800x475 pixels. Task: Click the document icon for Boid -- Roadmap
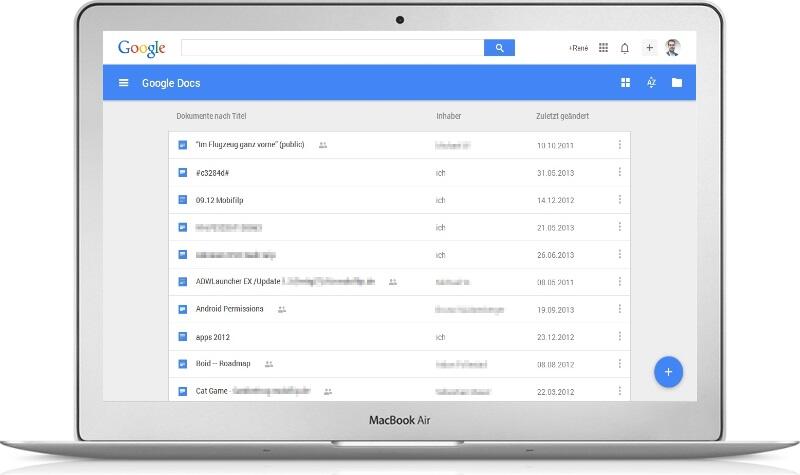point(183,364)
